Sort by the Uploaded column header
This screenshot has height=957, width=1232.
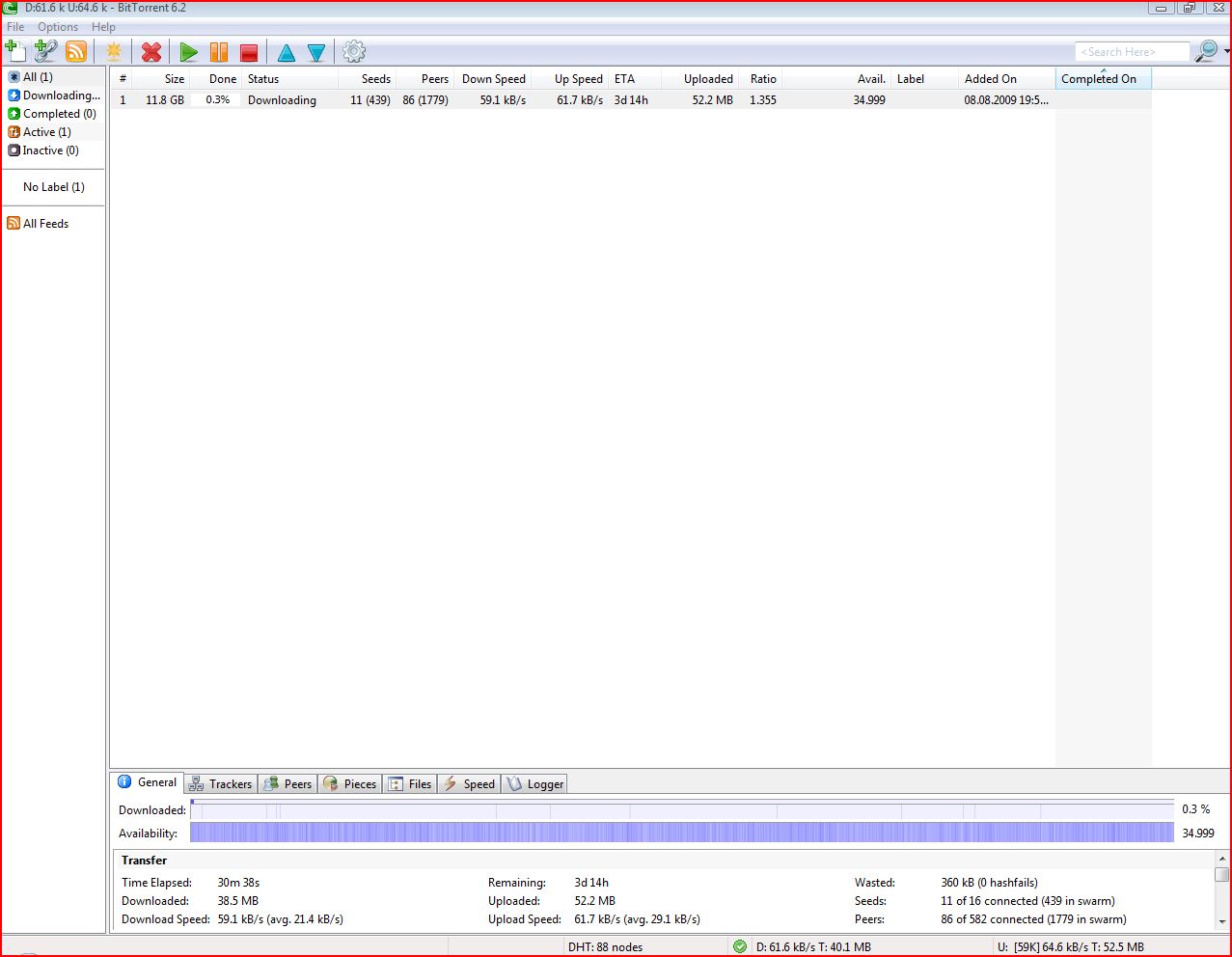point(699,79)
